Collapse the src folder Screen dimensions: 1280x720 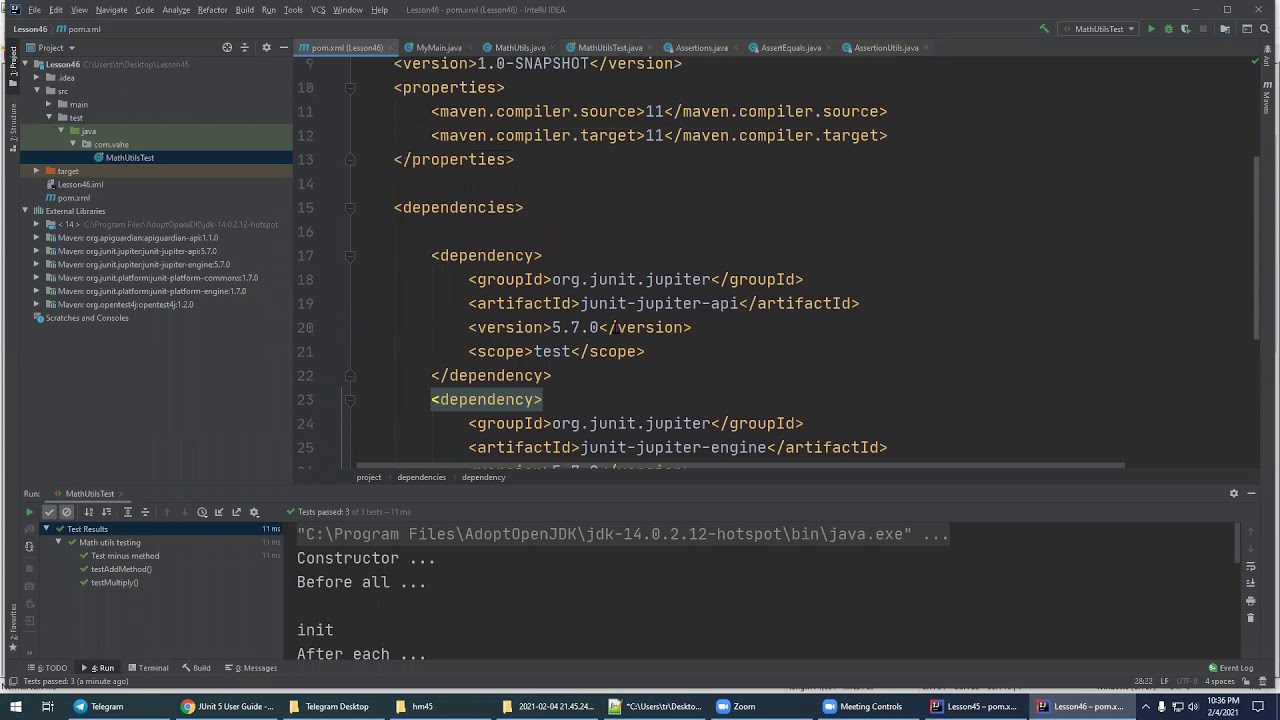click(x=37, y=91)
